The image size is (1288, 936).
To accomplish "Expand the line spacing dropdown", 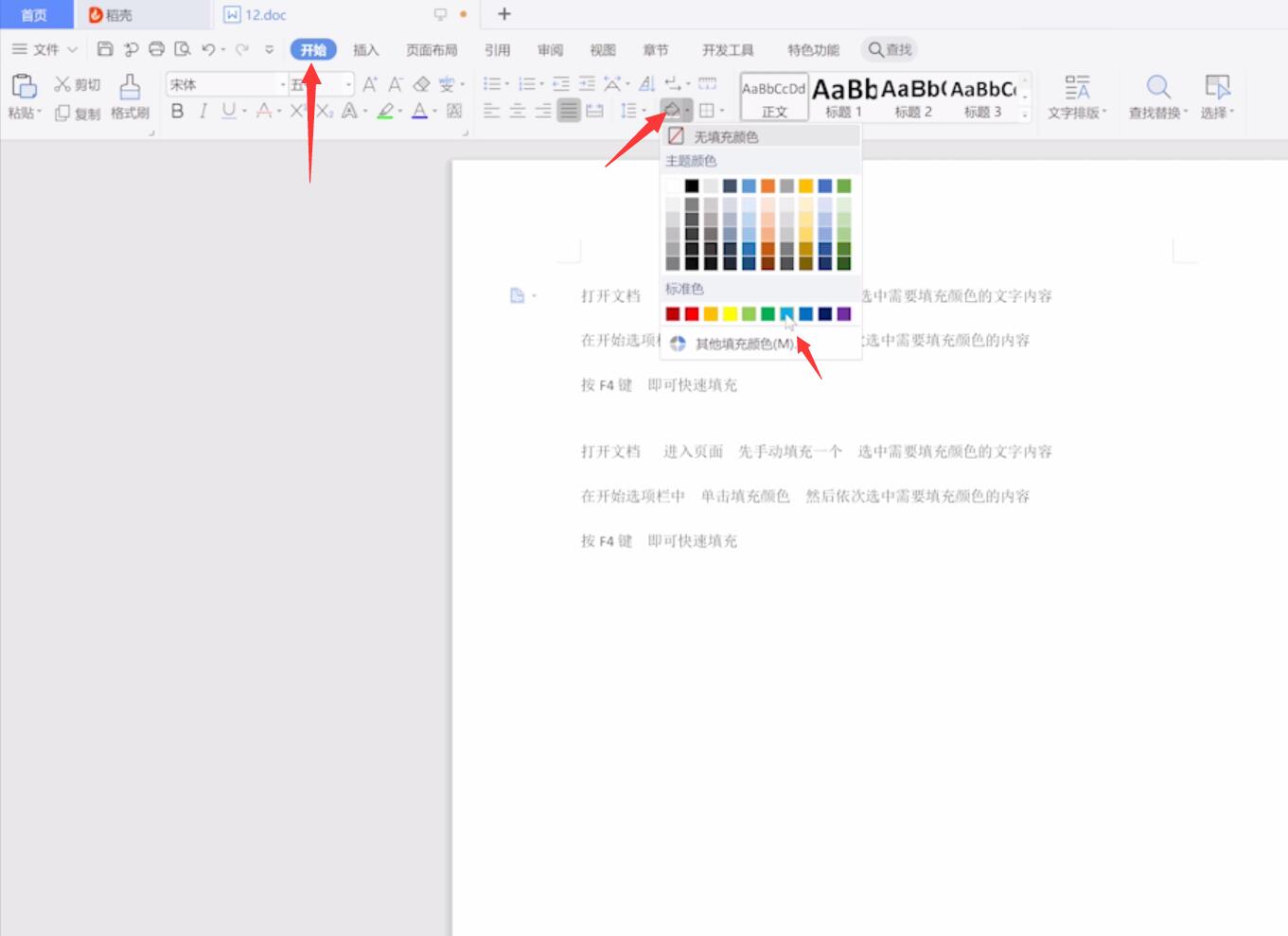I will pos(644,111).
